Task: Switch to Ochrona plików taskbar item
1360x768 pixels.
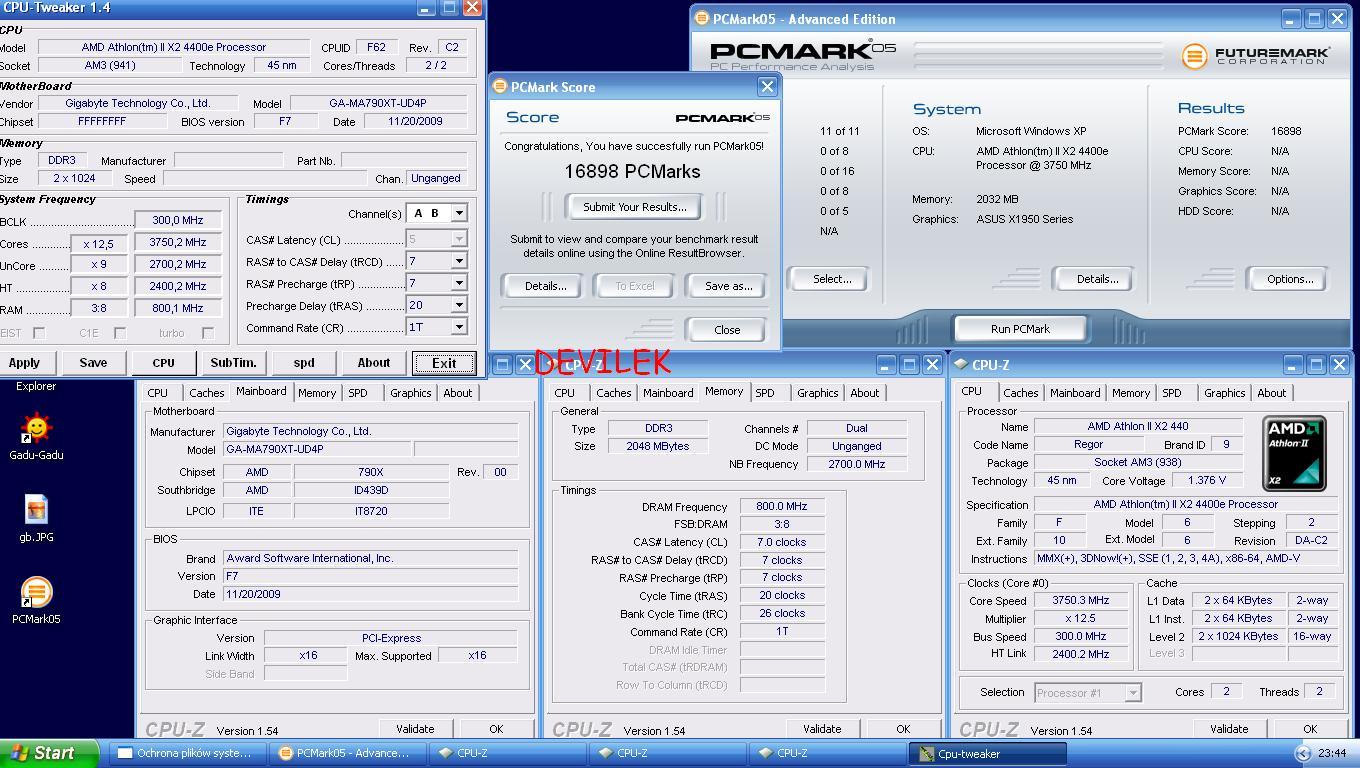Action: [x=188, y=753]
